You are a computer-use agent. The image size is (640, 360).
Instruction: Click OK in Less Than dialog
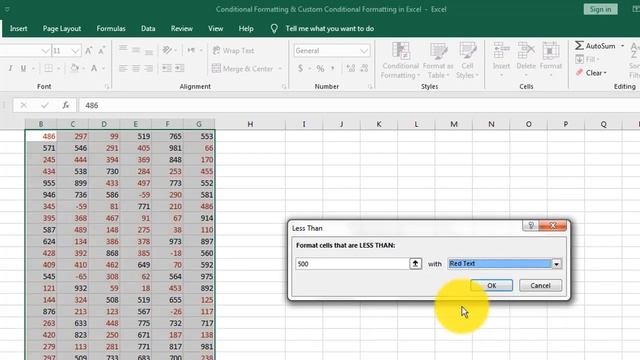[491, 285]
